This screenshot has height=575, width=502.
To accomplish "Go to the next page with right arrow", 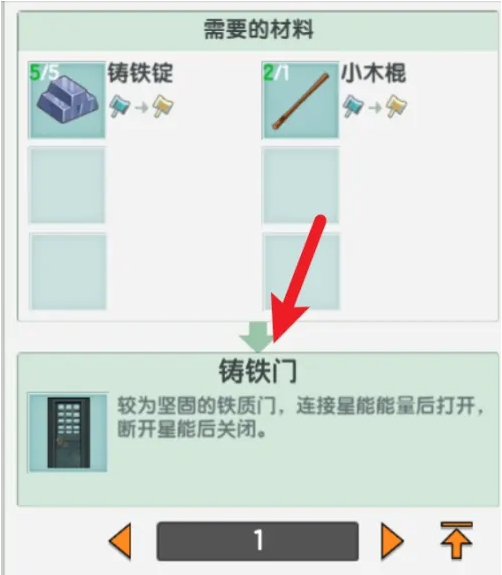I will 392,542.
